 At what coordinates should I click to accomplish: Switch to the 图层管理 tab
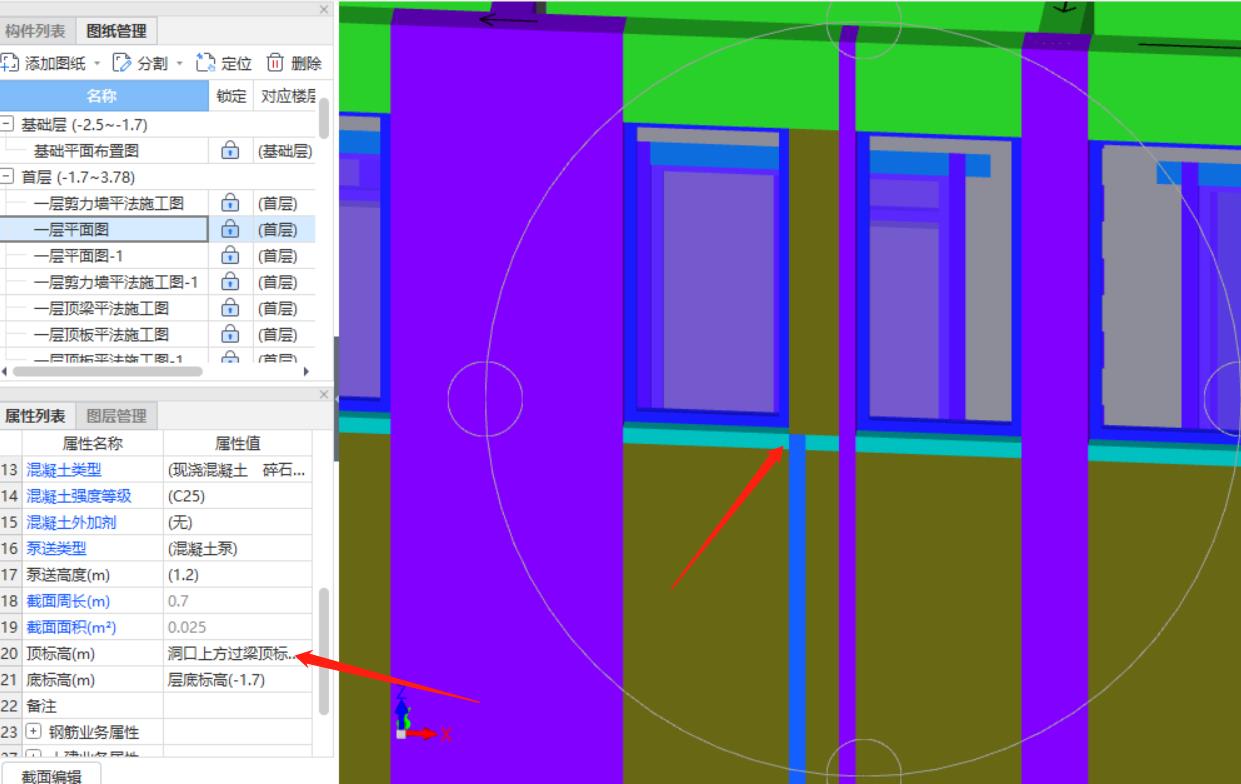tap(116, 416)
